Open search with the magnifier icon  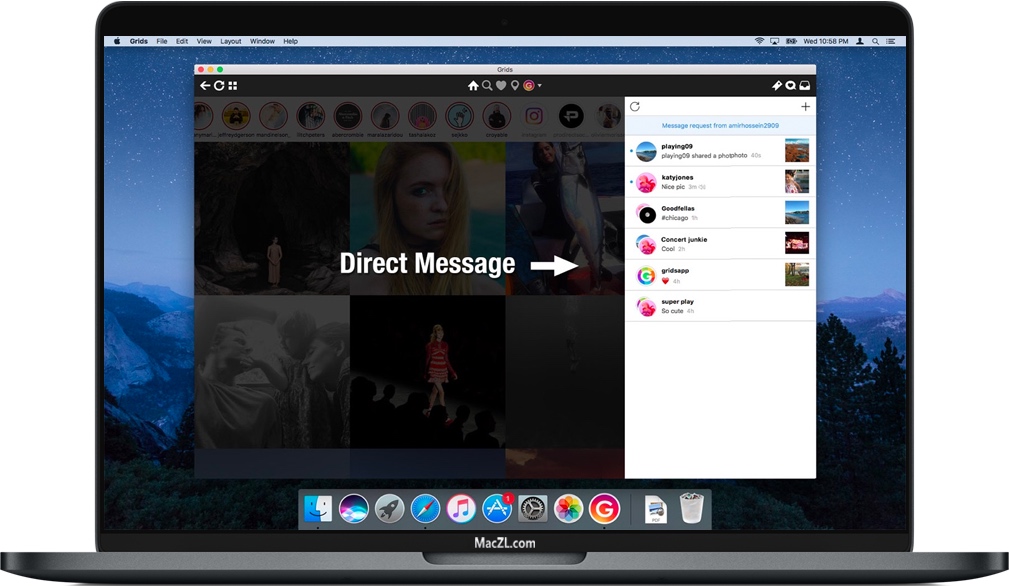[x=487, y=86]
